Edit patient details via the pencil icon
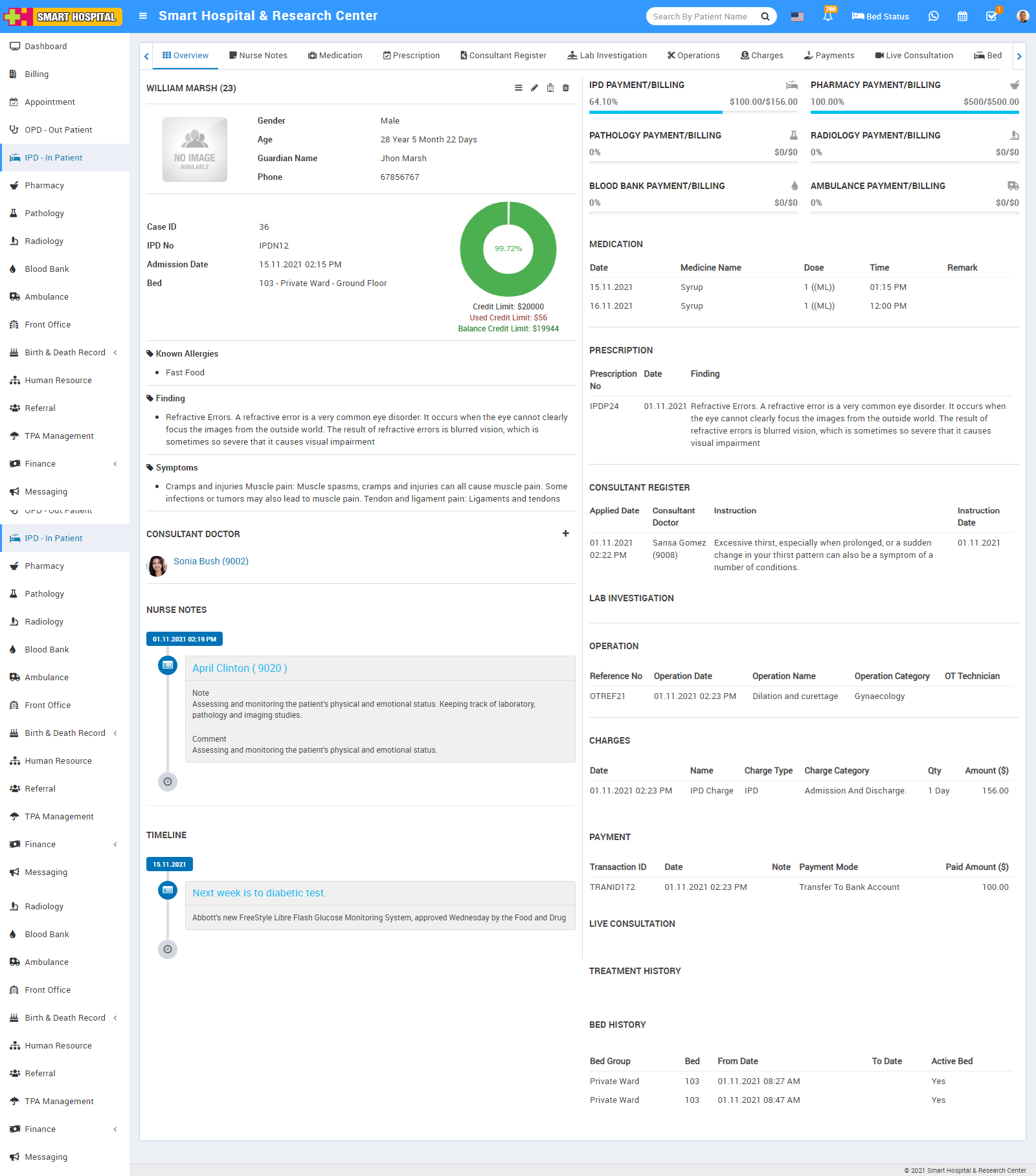 [534, 87]
